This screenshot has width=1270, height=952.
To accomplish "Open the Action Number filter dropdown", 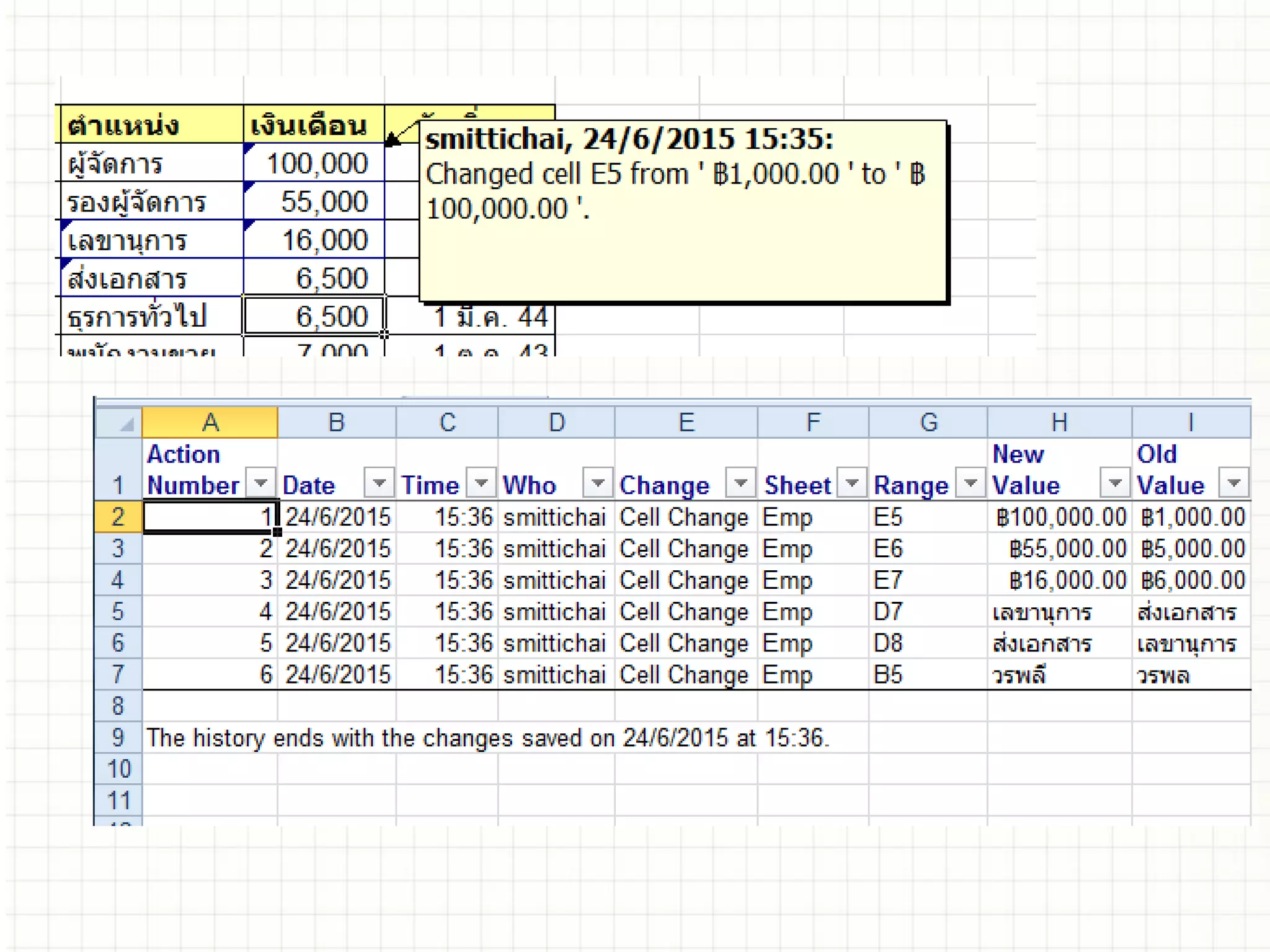I will tap(260, 483).
